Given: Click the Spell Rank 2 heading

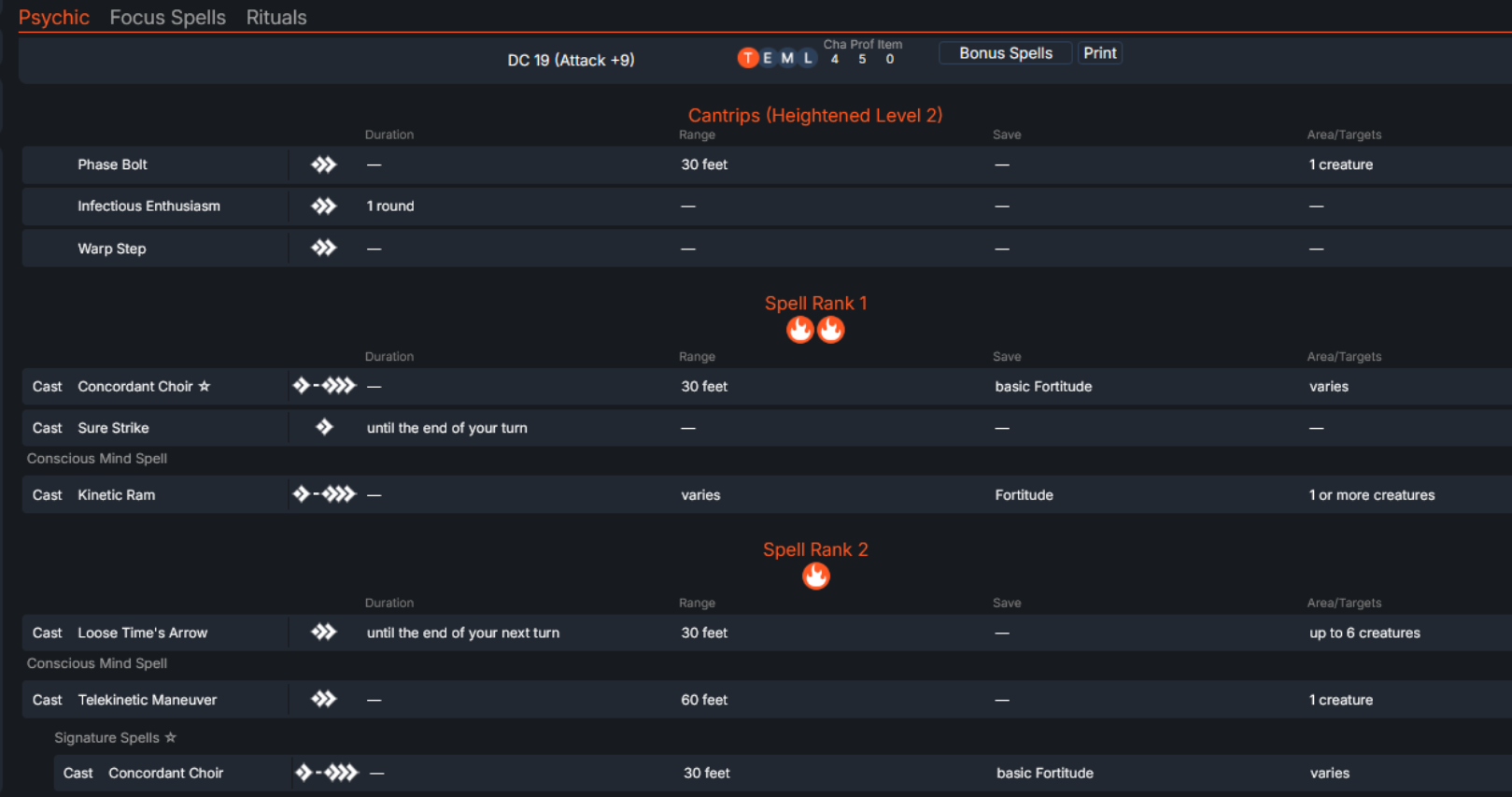Looking at the screenshot, I should click(816, 549).
